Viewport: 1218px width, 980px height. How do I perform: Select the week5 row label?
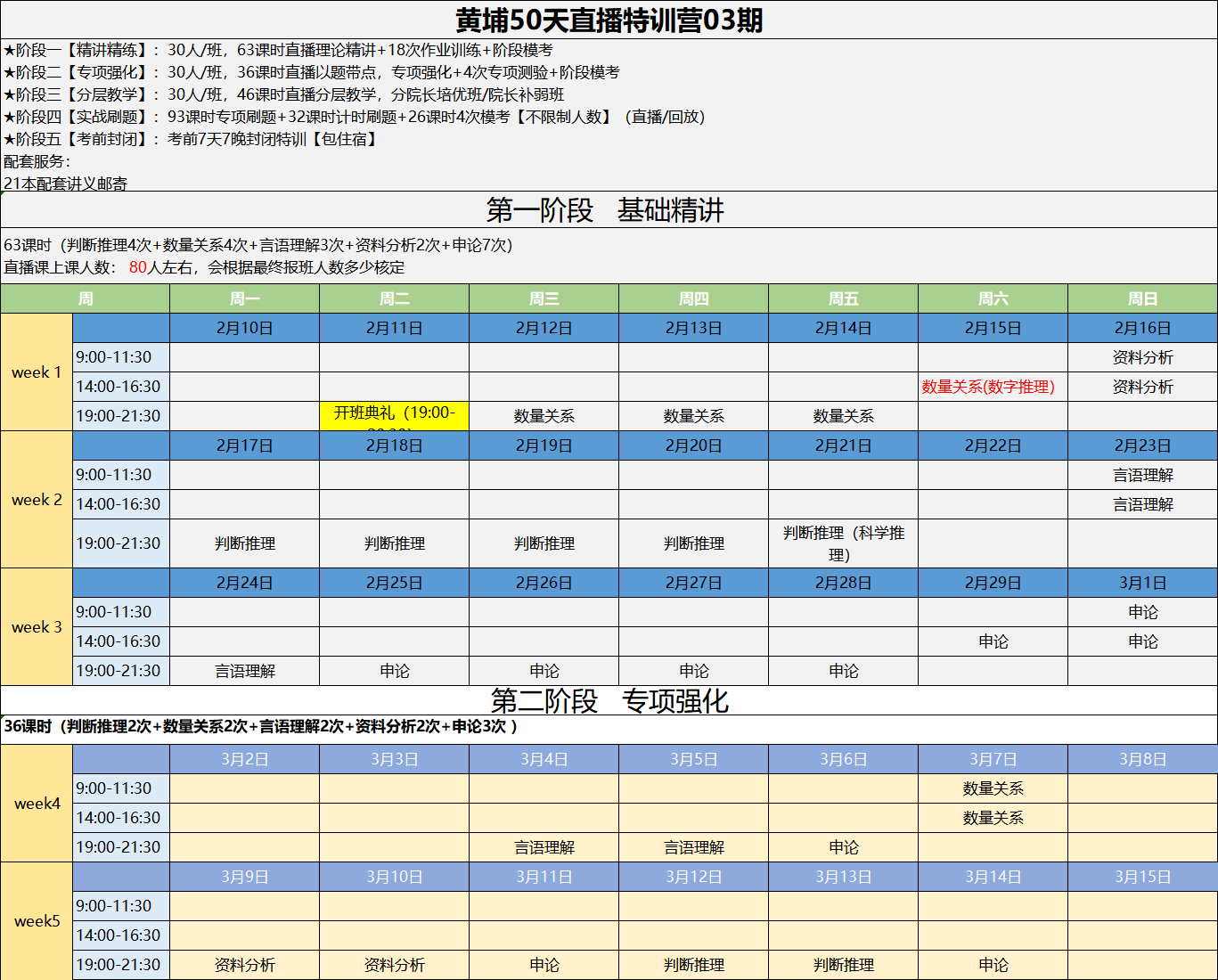(37, 921)
